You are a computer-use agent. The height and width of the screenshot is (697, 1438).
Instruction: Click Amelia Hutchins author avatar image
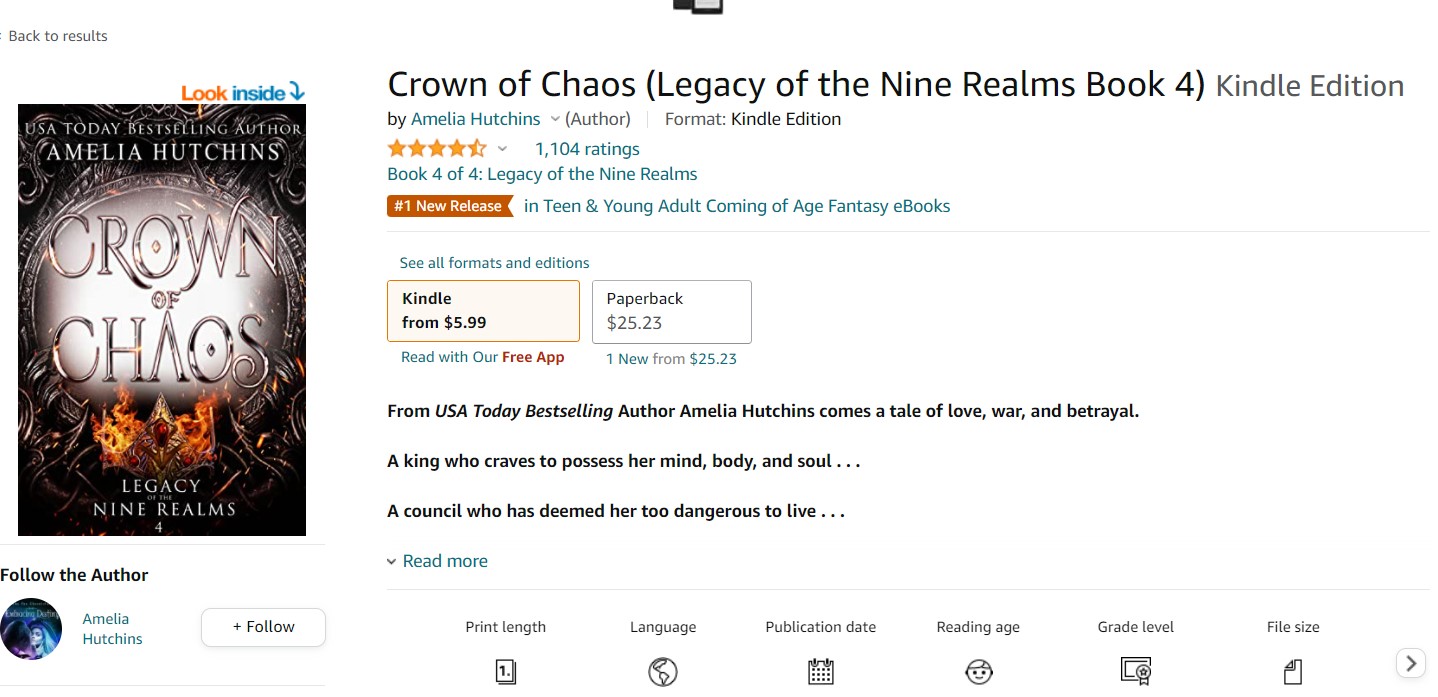[31, 629]
